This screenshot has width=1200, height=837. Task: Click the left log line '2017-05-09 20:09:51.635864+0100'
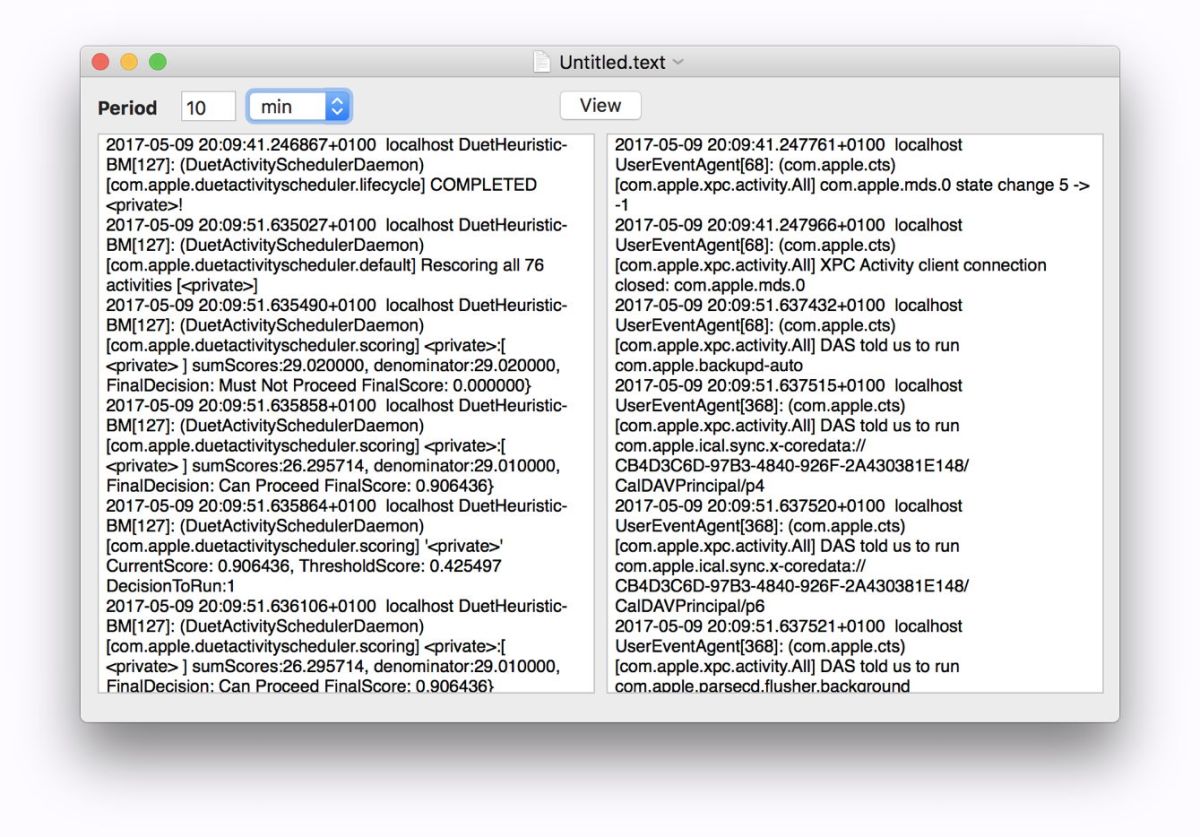tap(241, 506)
